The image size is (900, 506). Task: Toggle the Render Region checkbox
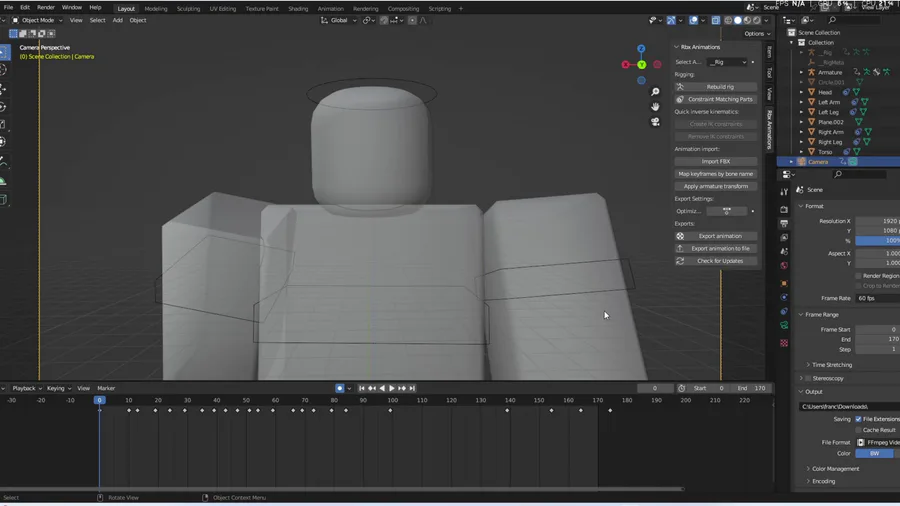point(859,276)
